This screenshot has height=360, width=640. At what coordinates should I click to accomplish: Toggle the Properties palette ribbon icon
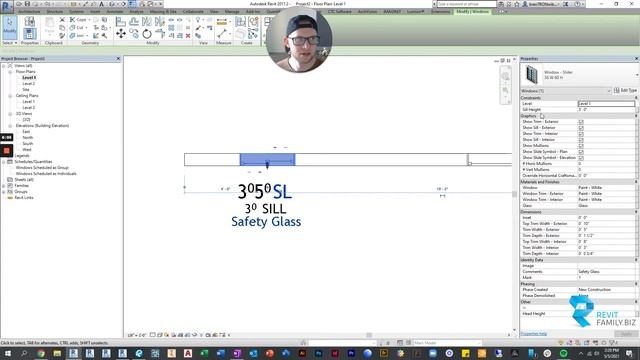click(x=29, y=33)
